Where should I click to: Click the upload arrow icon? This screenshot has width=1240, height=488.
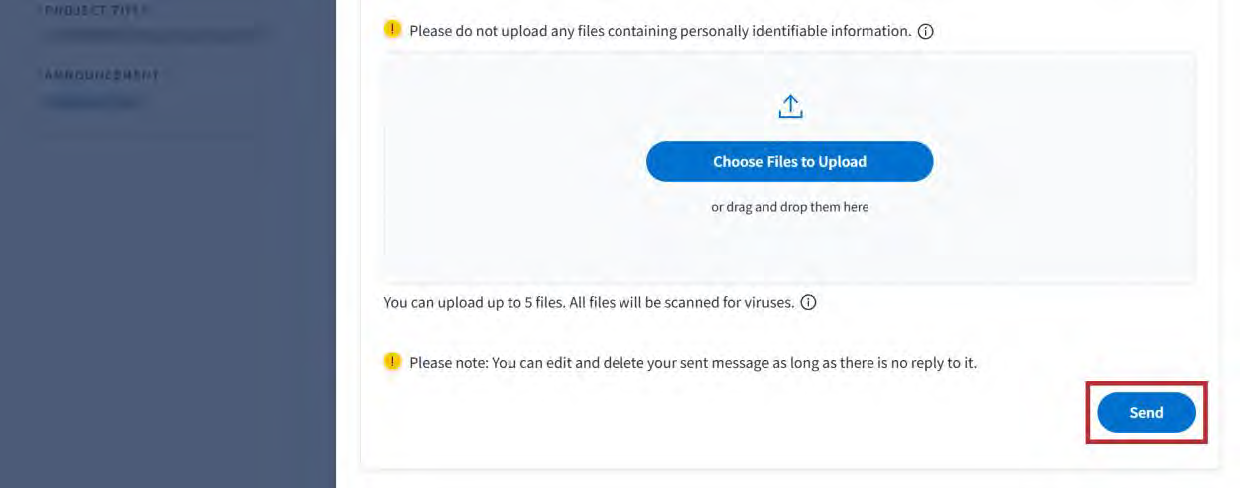pos(790,107)
